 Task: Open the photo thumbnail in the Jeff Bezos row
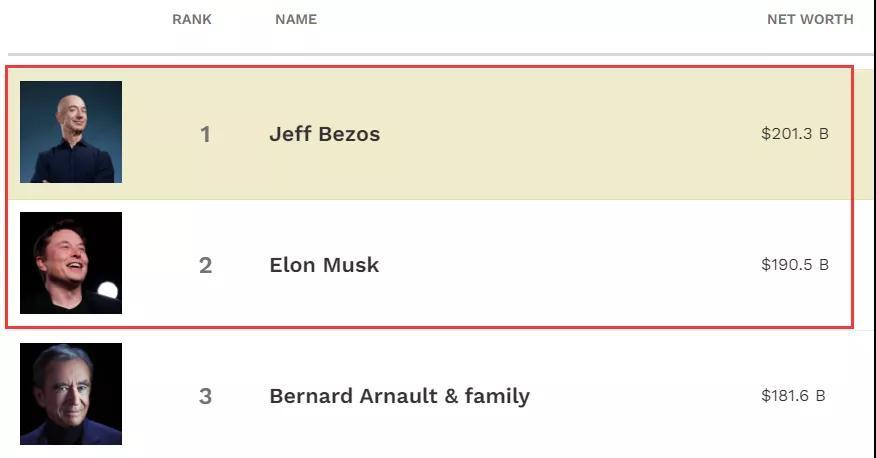(71, 132)
